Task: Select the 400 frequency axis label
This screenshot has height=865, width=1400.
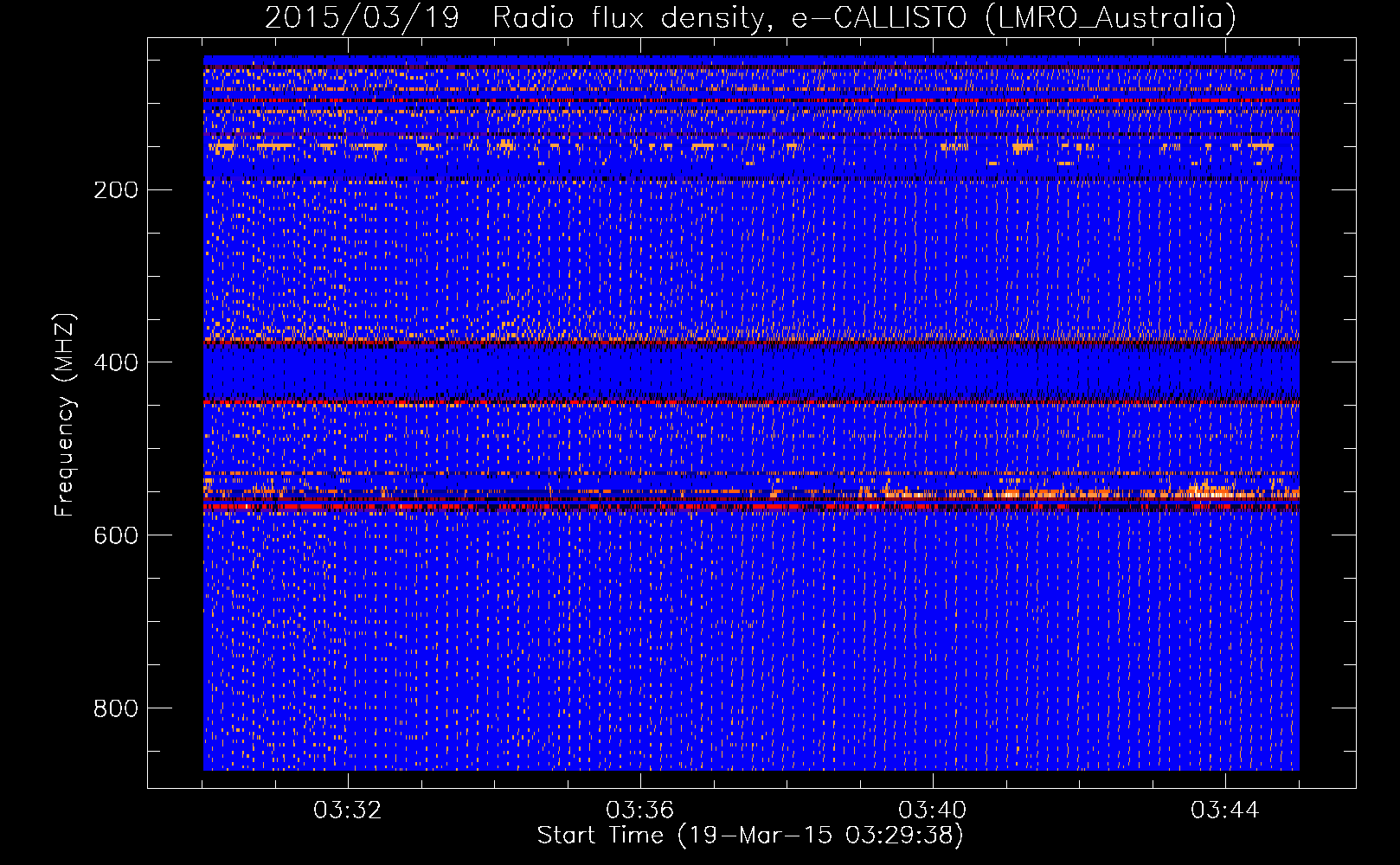Action: pos(116,362)
